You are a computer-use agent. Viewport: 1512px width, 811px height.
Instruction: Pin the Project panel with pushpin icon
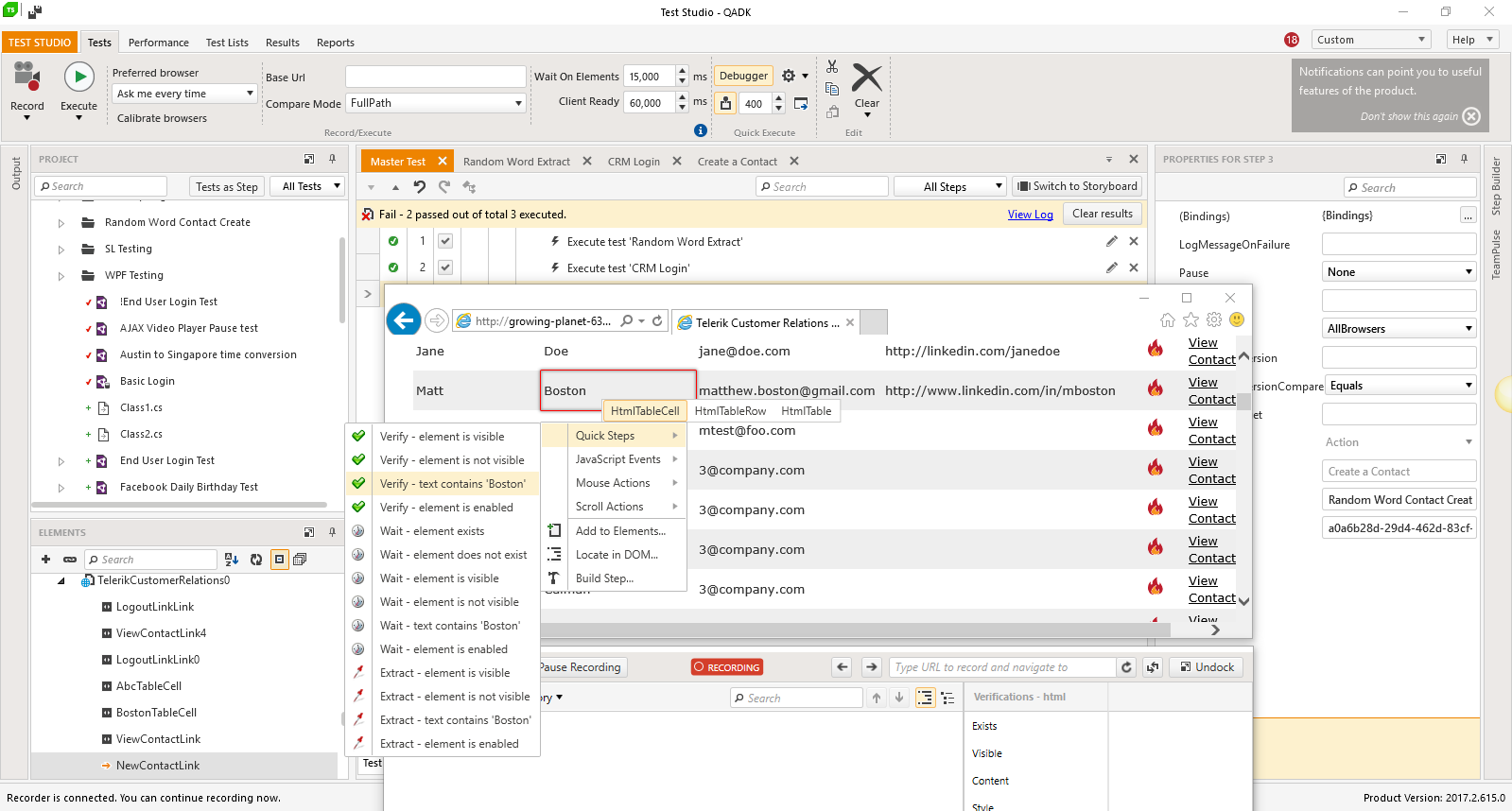pyautogui.click(x=332, y=159)
